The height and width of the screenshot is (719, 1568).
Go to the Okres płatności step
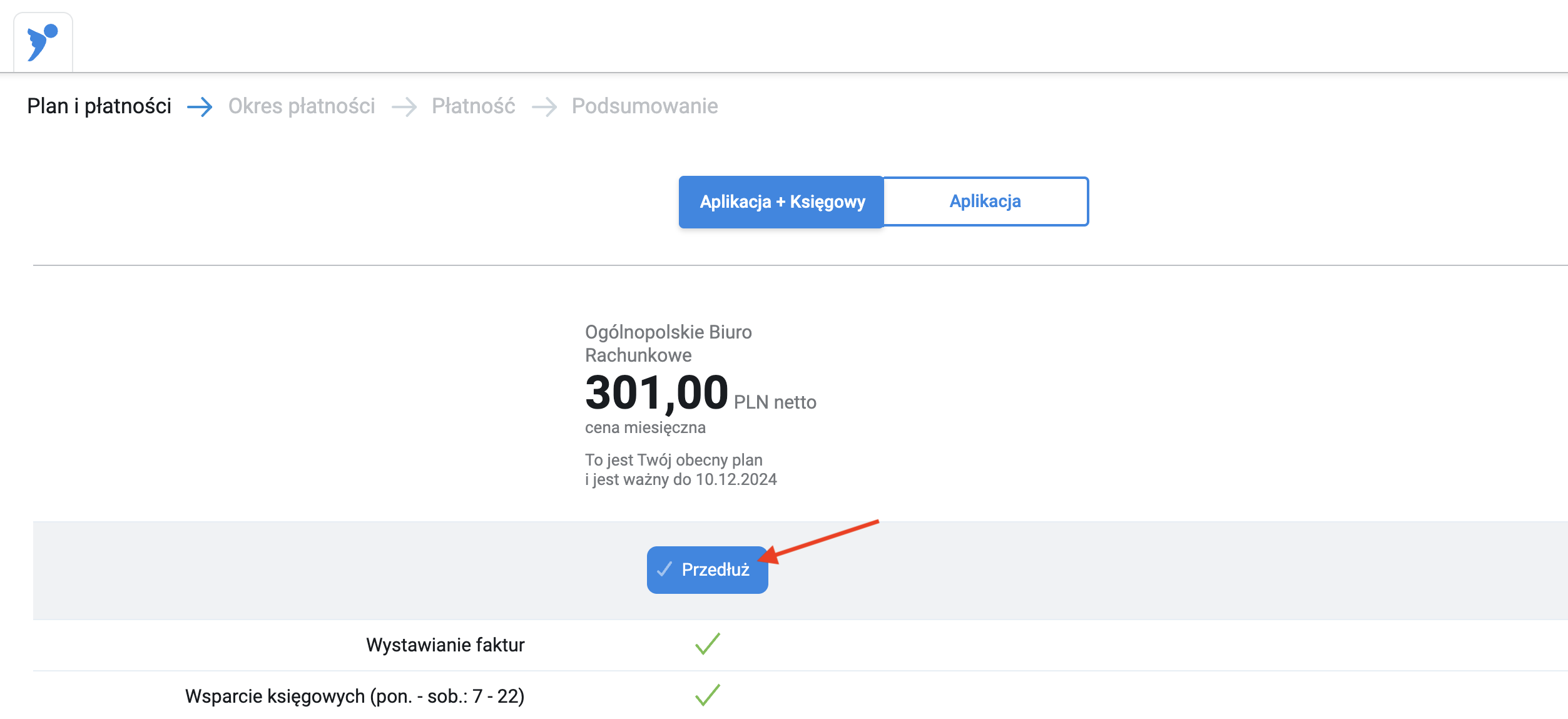(x=302, y=106)
